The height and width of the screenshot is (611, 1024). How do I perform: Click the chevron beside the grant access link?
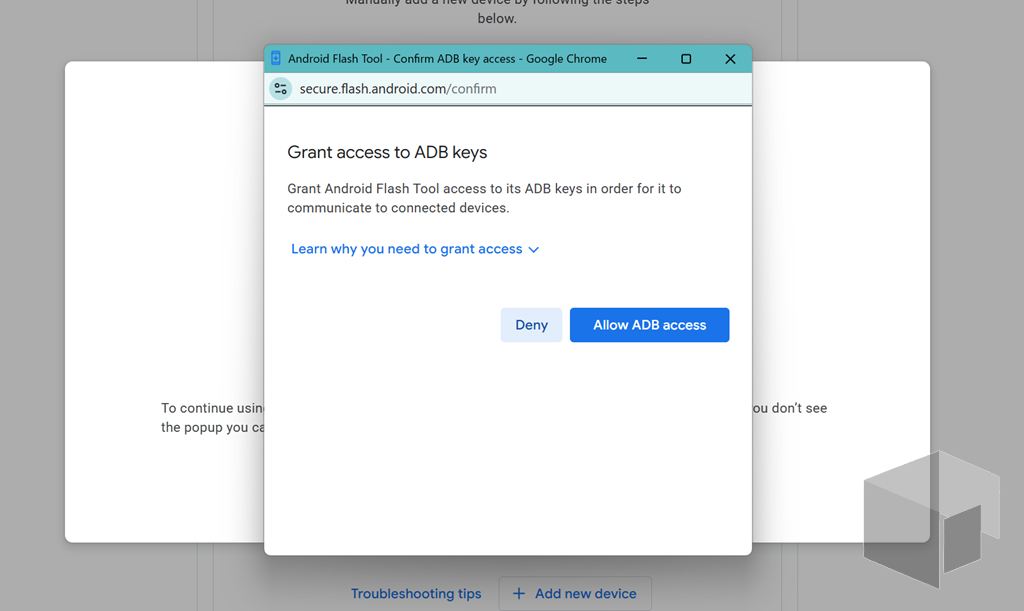(x=534, y=249)
